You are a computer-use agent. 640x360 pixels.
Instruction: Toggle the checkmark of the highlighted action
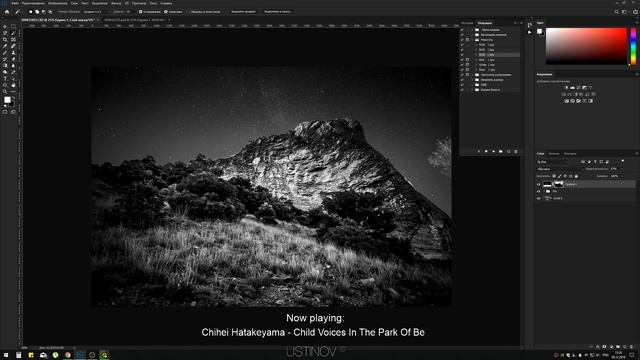pyautogui.click(x=462, y=55)
